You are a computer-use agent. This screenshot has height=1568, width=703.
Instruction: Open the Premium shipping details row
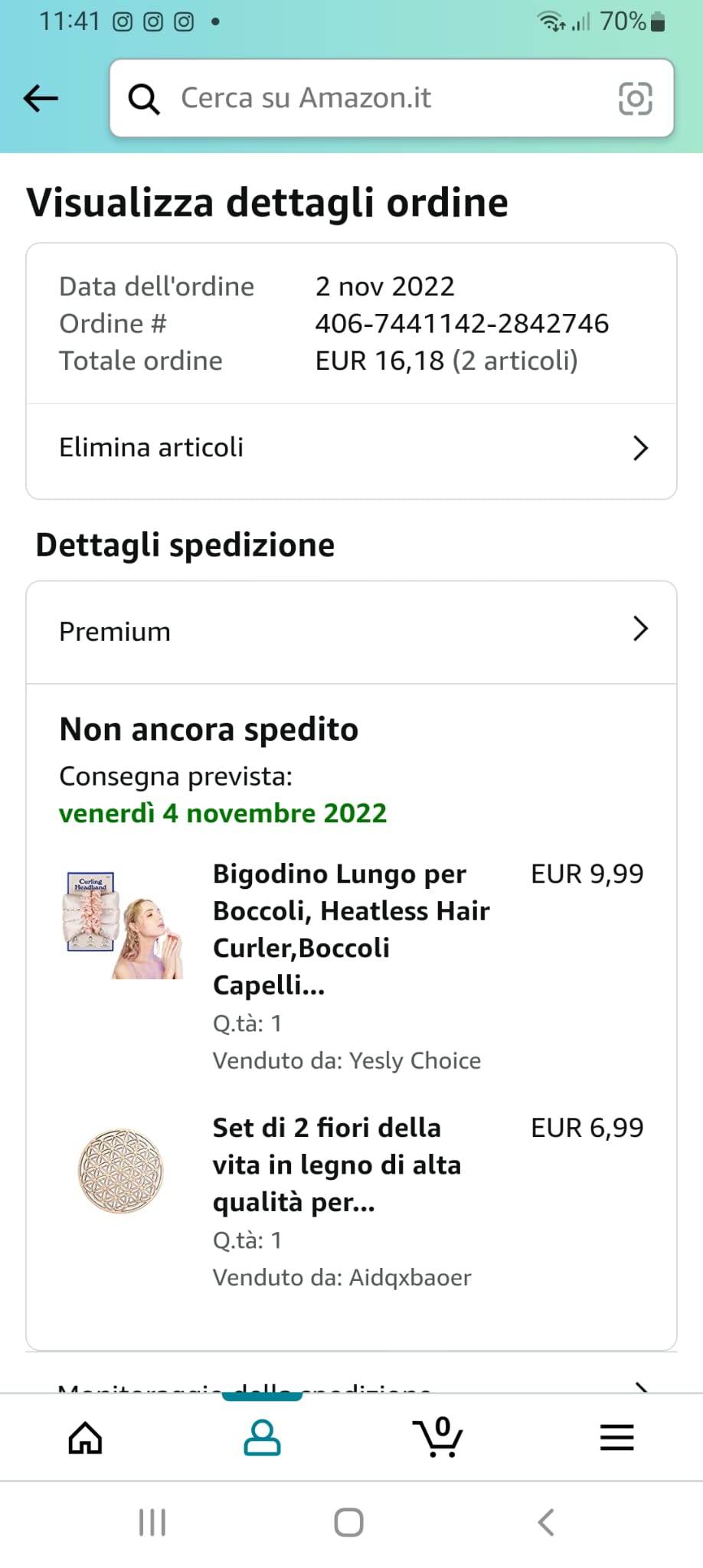point(115,632)
